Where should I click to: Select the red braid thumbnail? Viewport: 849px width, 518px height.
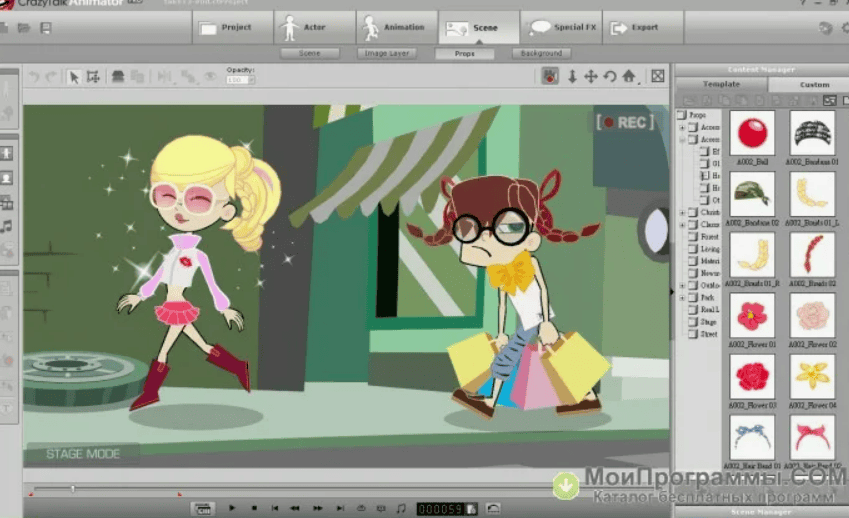pos(812,254)
